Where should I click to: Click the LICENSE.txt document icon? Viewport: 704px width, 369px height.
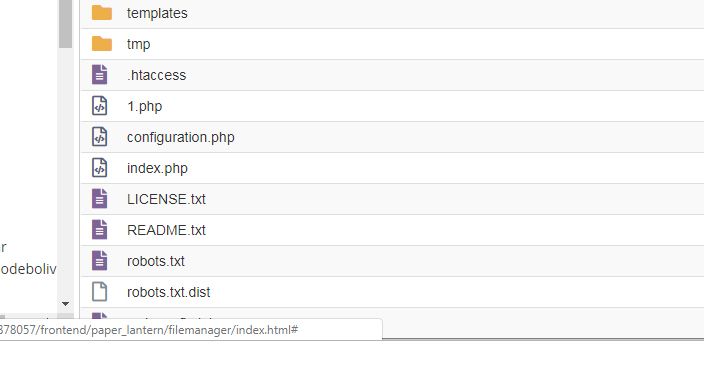[x=100, y=199]
